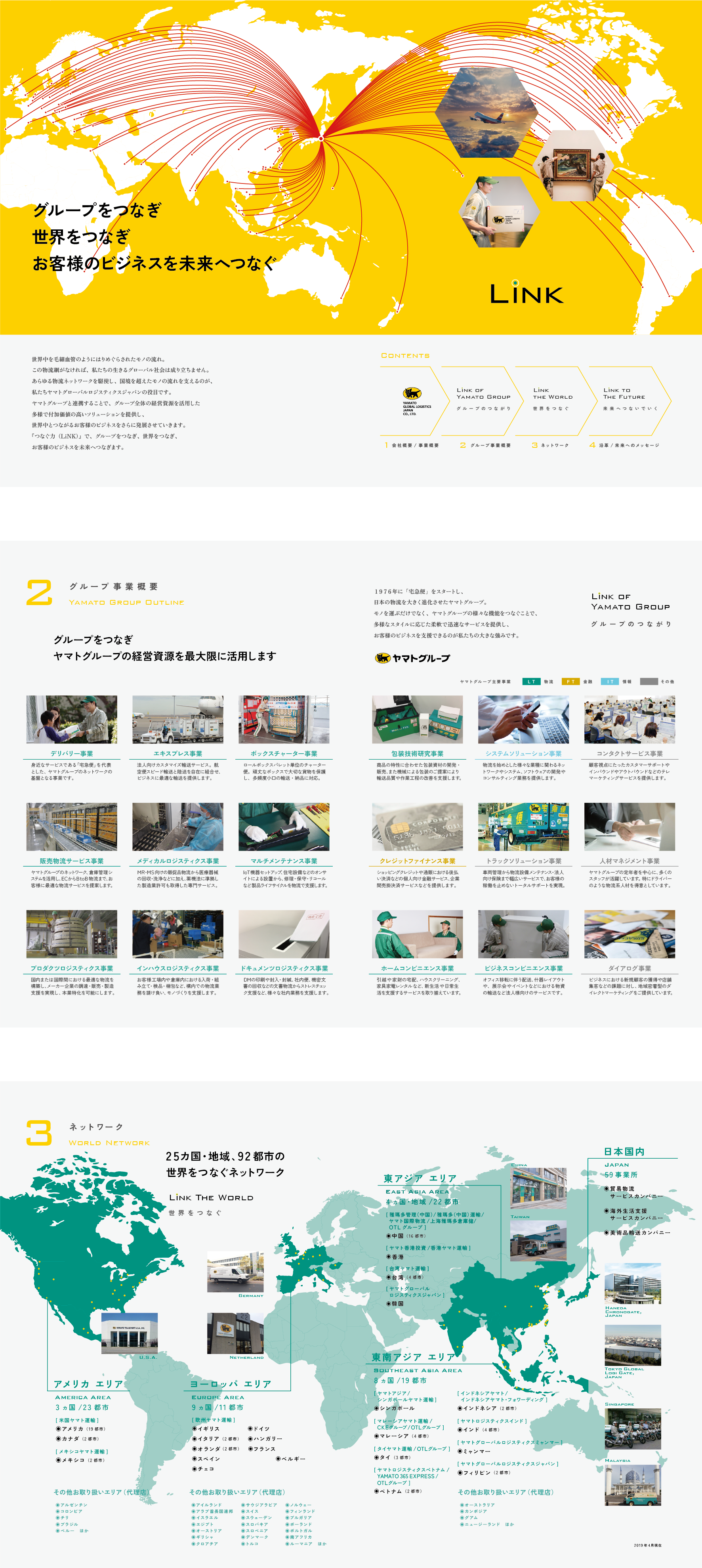The image size is (702, 1568).
Task: Open the U.S.A. office building photo
Action: [x=129, y=1333]
